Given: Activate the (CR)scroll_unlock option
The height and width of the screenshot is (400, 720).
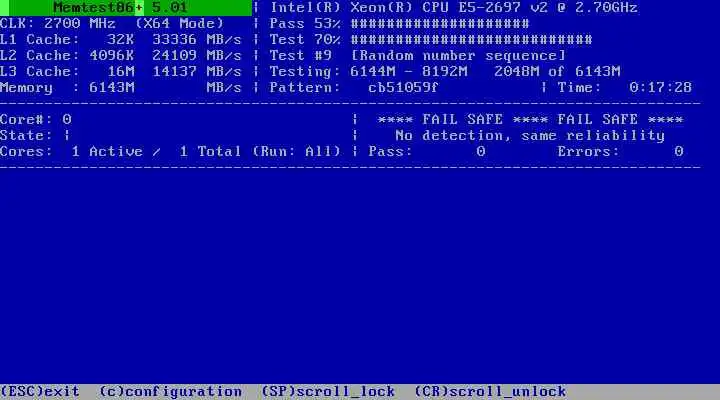Looking at the screenshot, I should 490,392.
